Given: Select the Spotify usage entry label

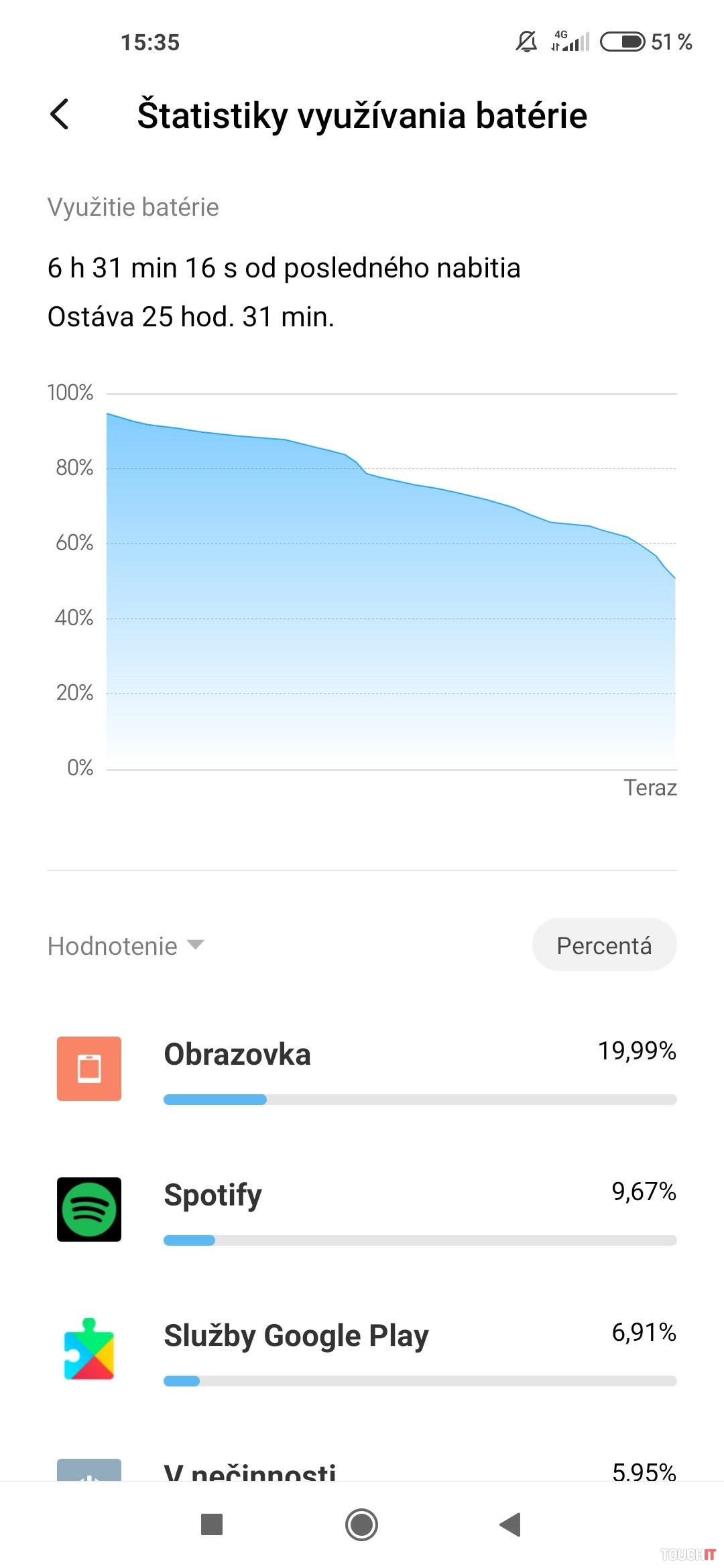Looking at the screenshot, I should tap(213, 1195).
